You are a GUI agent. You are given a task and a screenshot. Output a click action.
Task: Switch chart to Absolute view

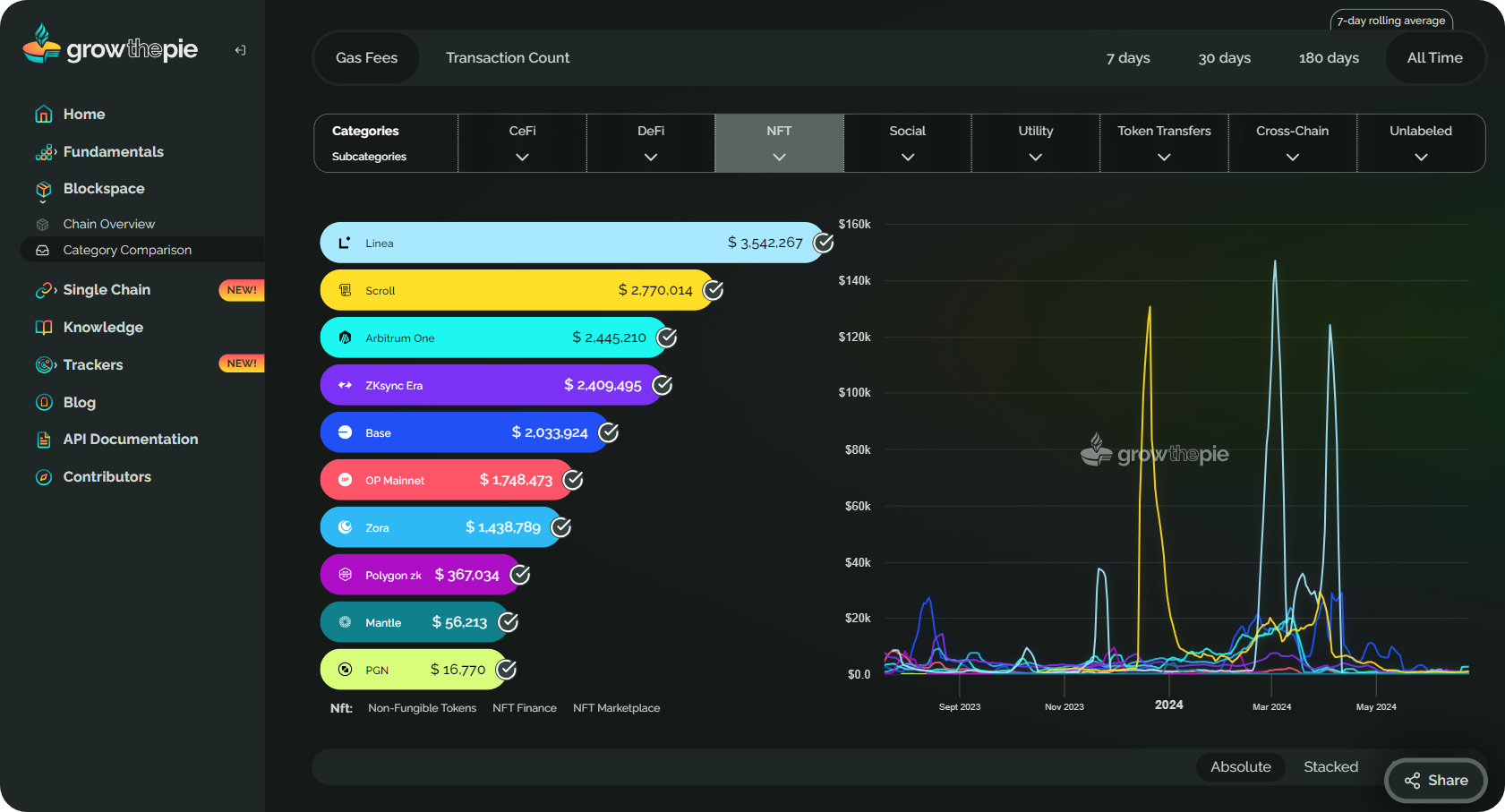click(x=1241, y=767)
